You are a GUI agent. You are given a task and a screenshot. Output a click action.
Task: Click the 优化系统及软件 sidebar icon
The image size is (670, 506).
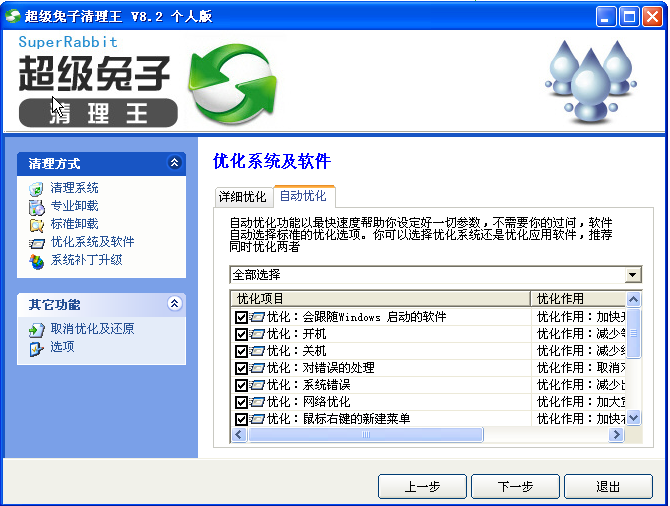tap(37, 243)
